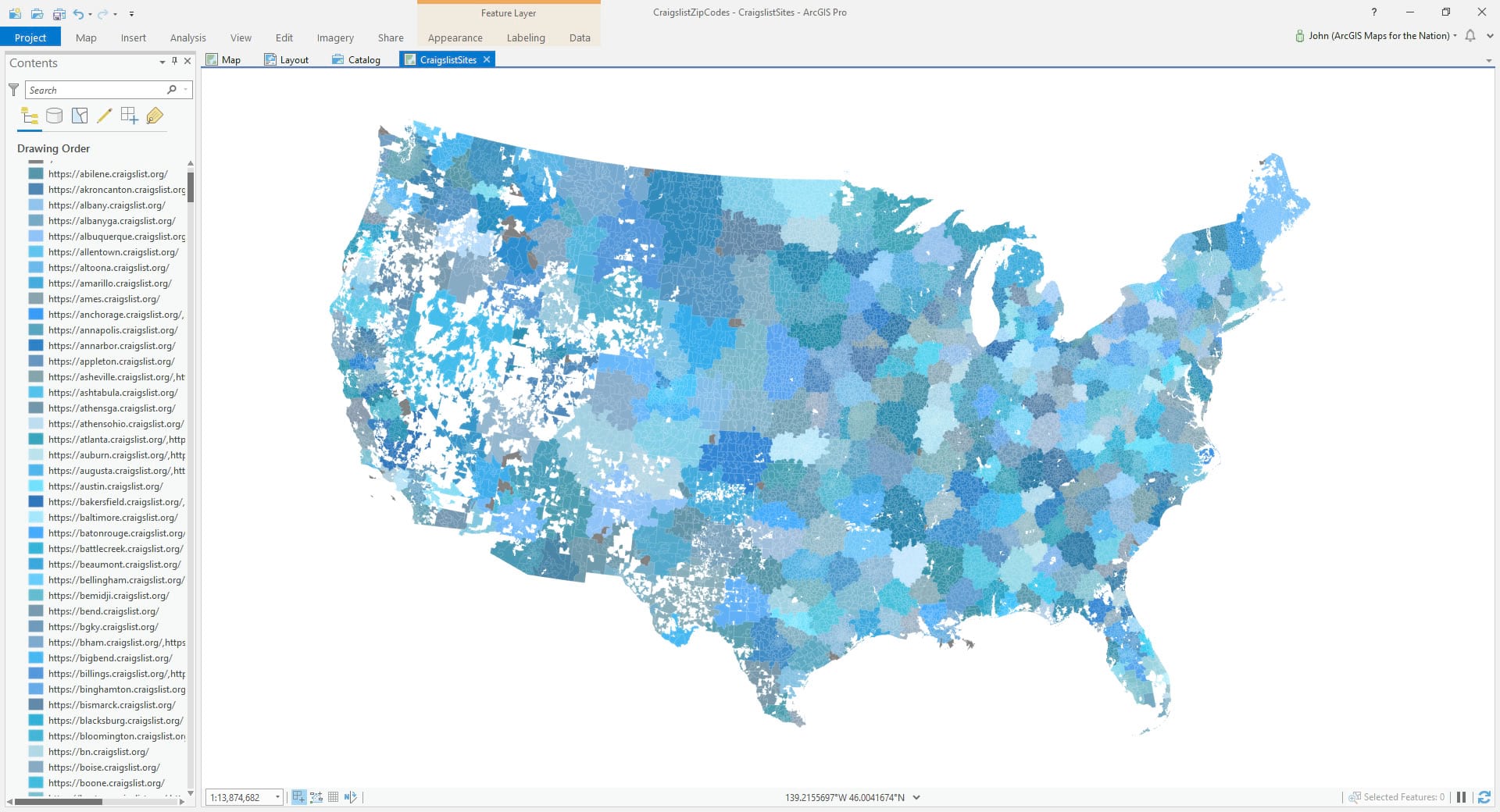The image size is (1500, 812).
Task: Click the Contents horizontal scrollbar thumb
Action: (59, 801)
